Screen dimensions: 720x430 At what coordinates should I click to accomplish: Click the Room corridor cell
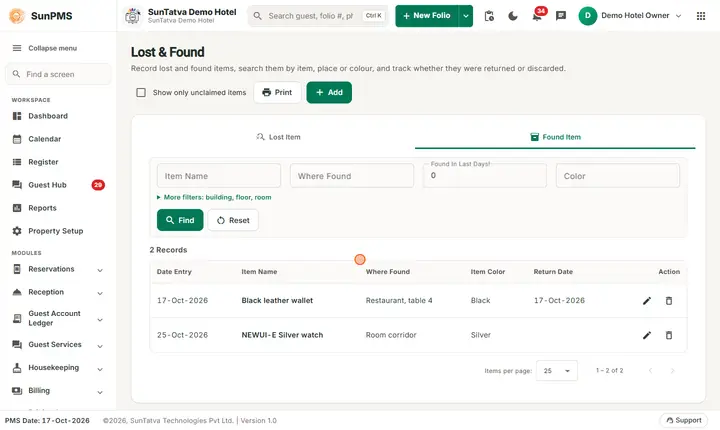[391, 335]
